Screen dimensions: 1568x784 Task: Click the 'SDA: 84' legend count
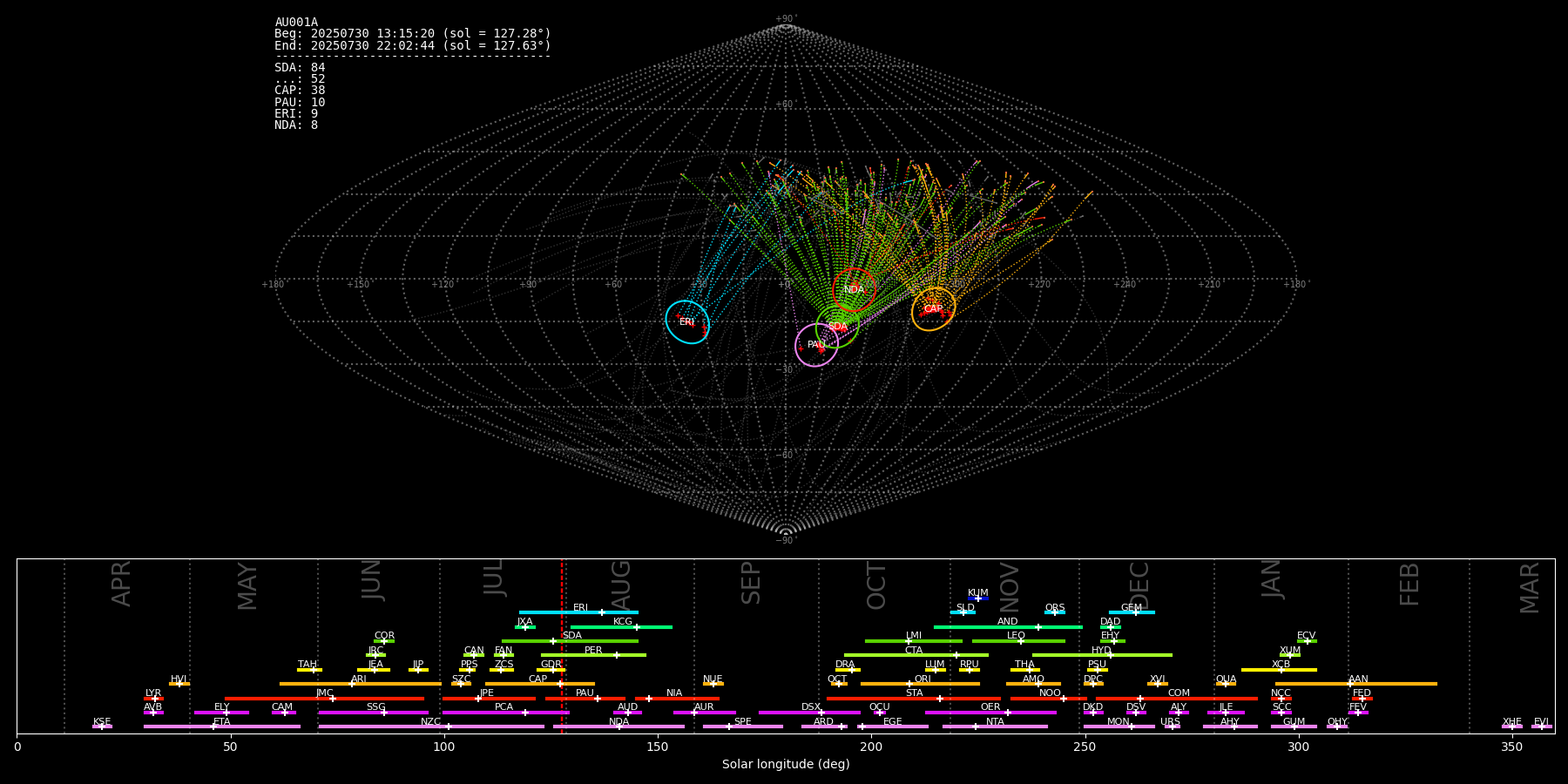click(x=300, y=68)
